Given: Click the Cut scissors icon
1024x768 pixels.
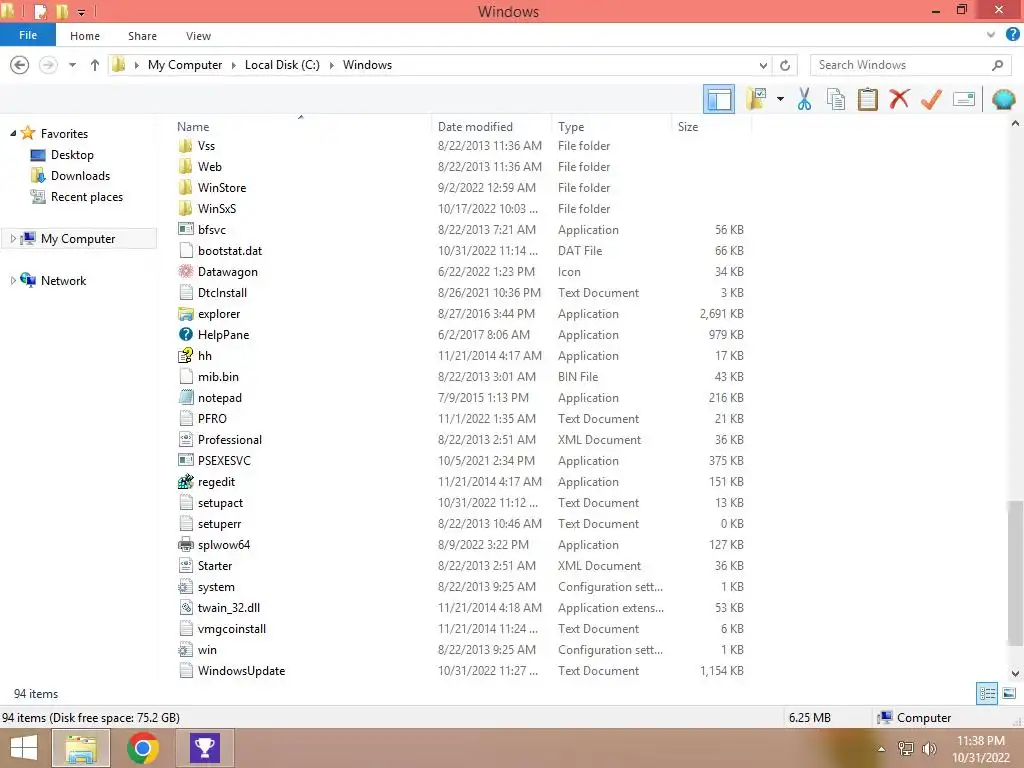Looking at the screenshot, I should tap(805, 99).
